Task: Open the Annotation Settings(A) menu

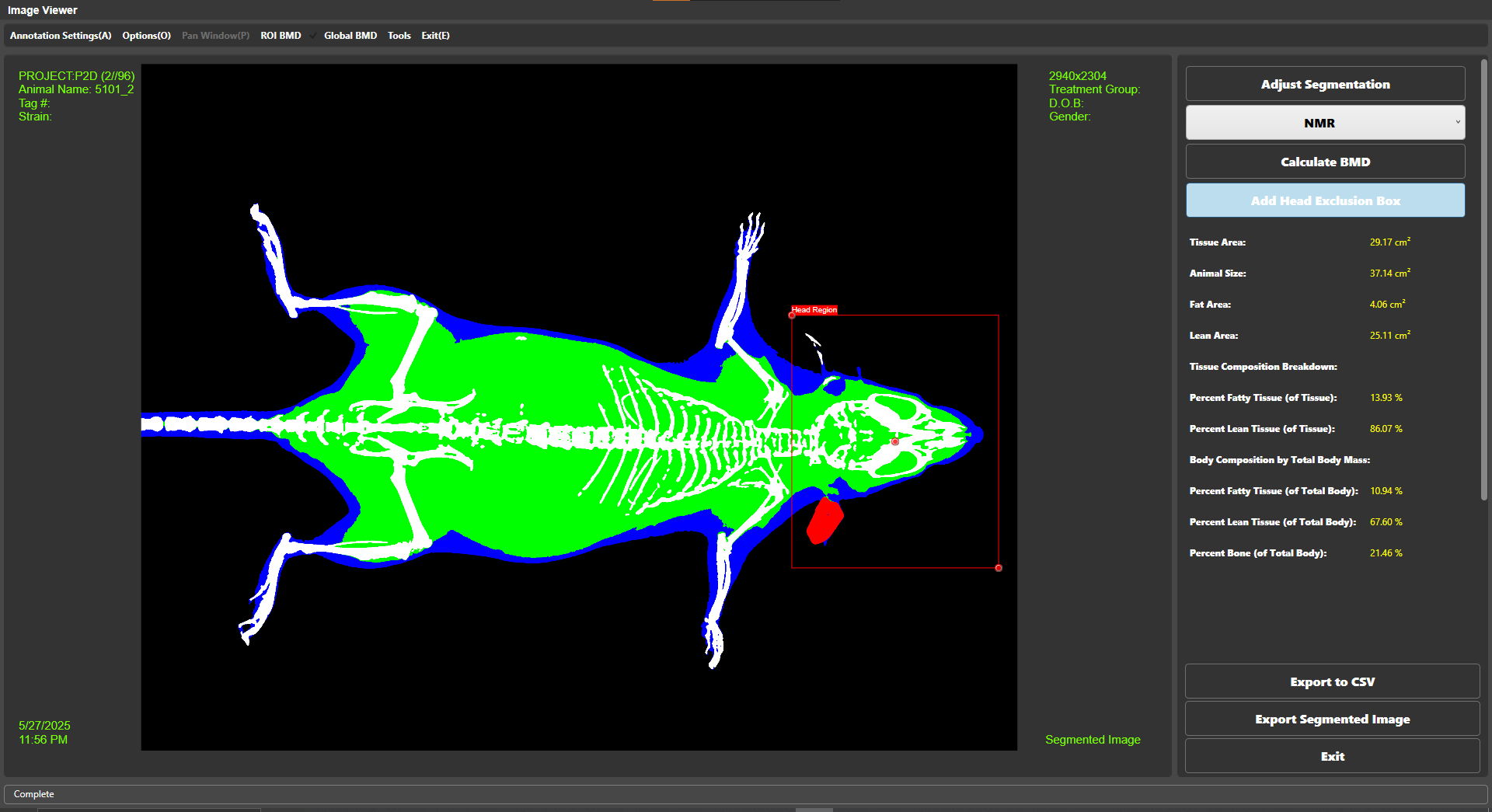Action: 61,36
